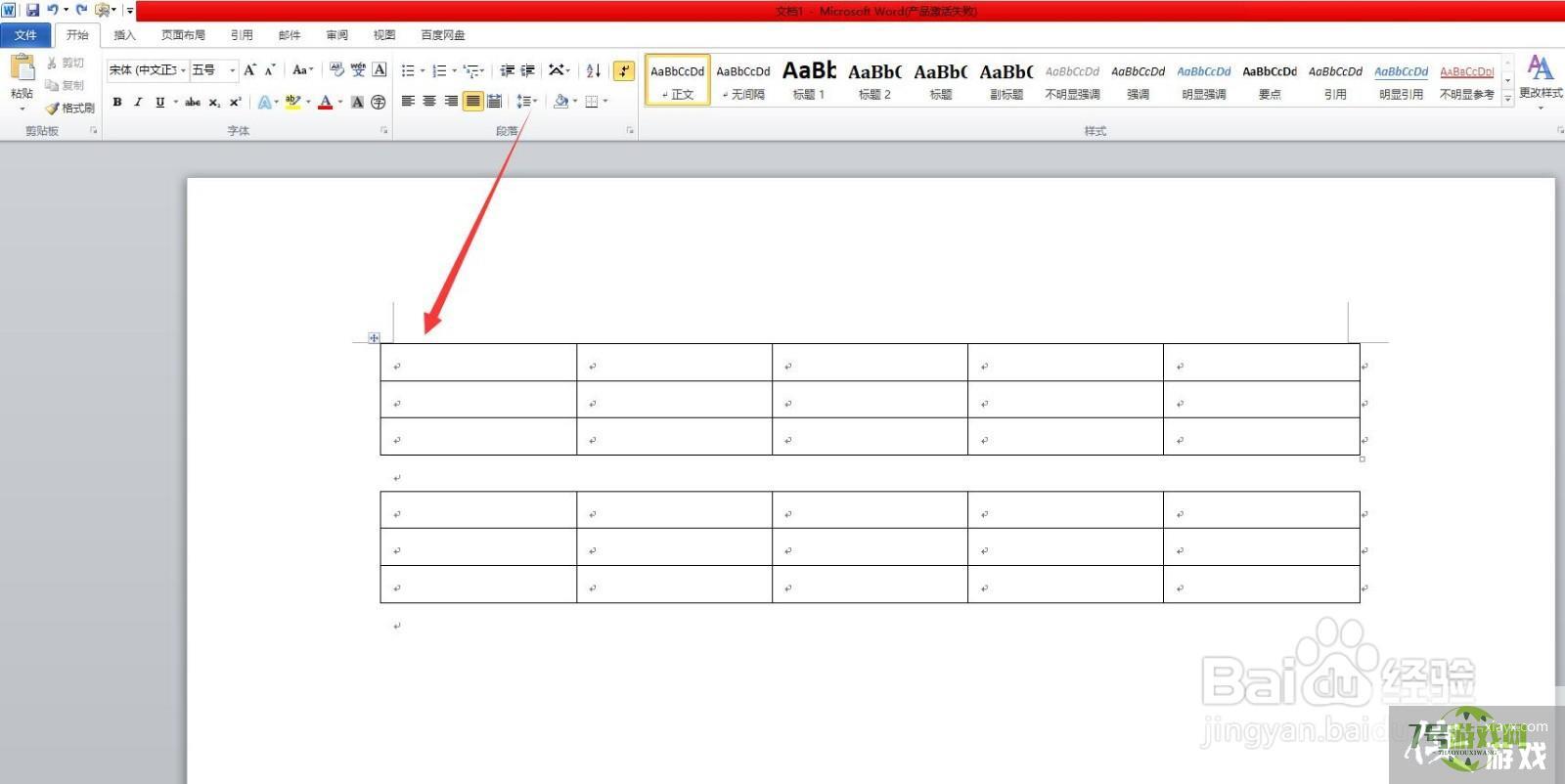The width and height of the screenshot is (1565, 784).
Task: Apply superscript formatting
Action: [235, 102]
